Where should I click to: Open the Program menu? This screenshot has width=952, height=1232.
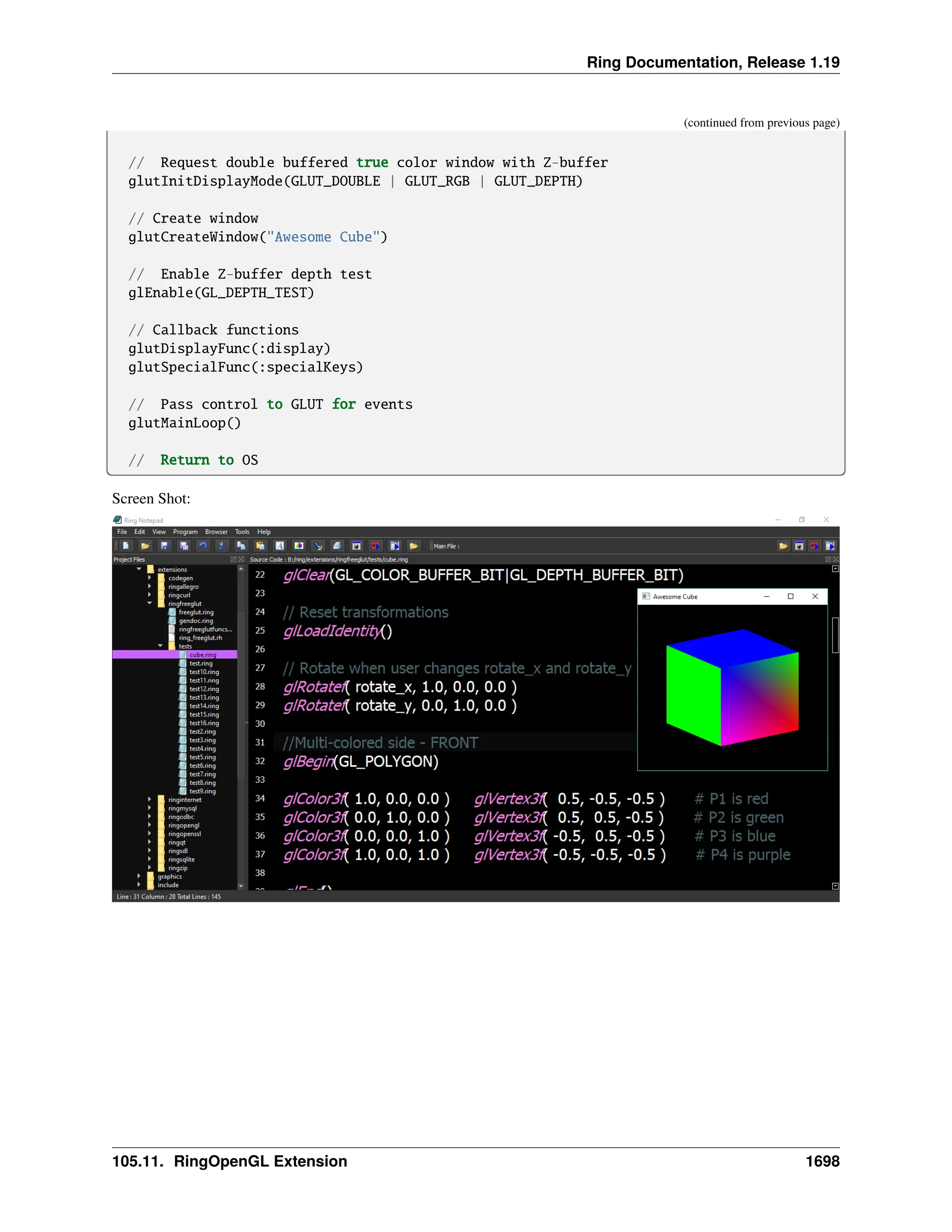pos(185,532)
